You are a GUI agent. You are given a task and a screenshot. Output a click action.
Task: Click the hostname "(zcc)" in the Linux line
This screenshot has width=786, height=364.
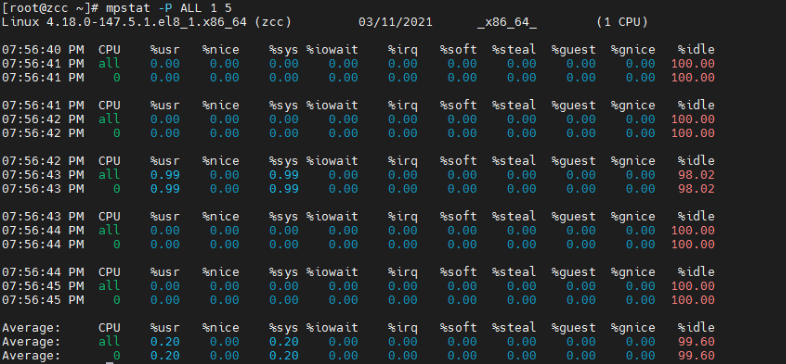273,22
